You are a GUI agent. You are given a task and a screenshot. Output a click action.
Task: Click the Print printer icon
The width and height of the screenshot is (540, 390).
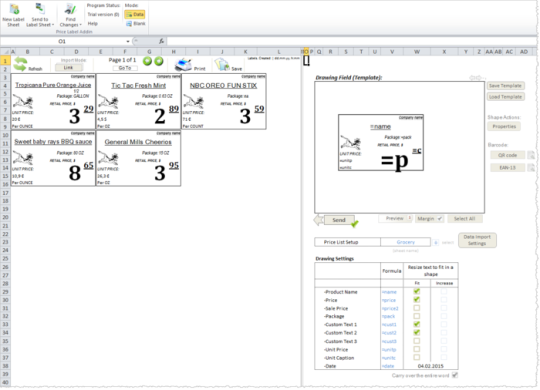click(184, 64)
